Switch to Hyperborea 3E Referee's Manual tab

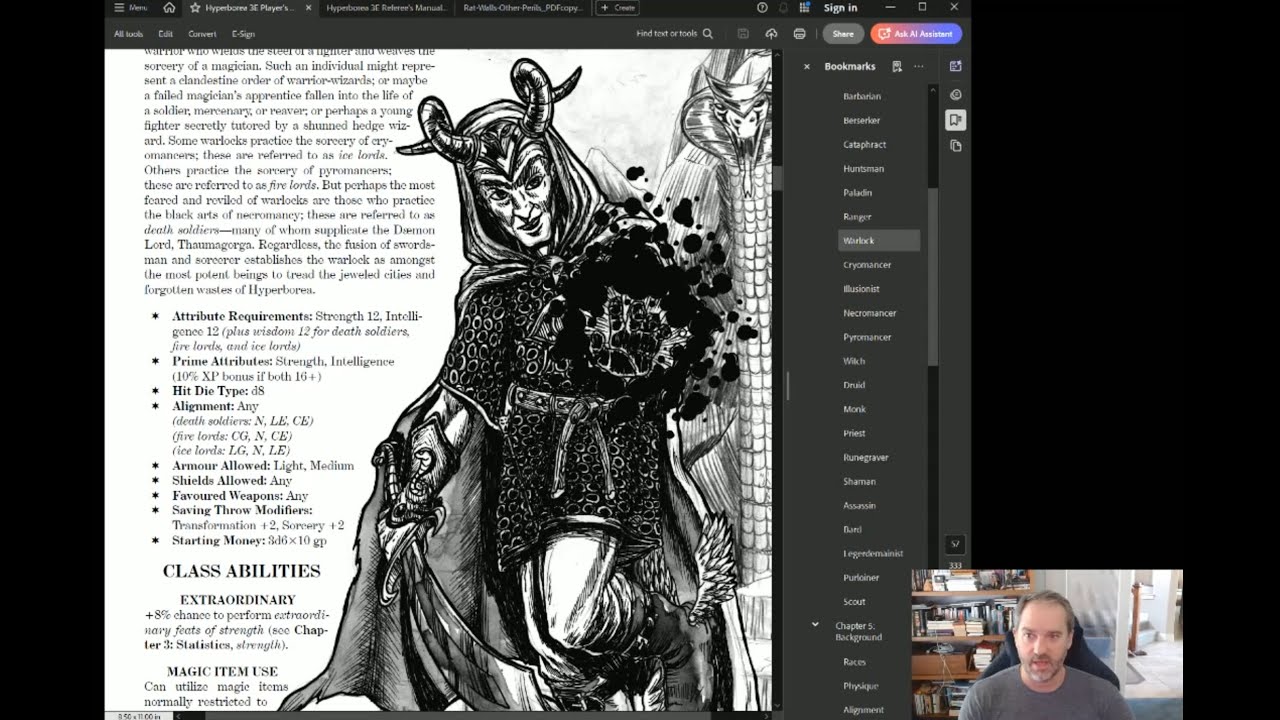coord(386,8)
